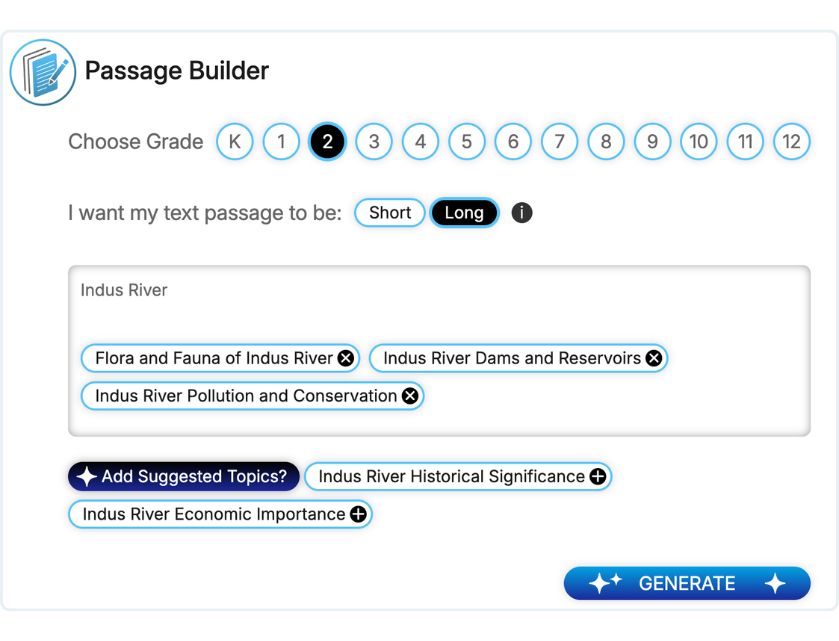Select grade 7 circle
839x641 pixels.
(x=560, y=142)
